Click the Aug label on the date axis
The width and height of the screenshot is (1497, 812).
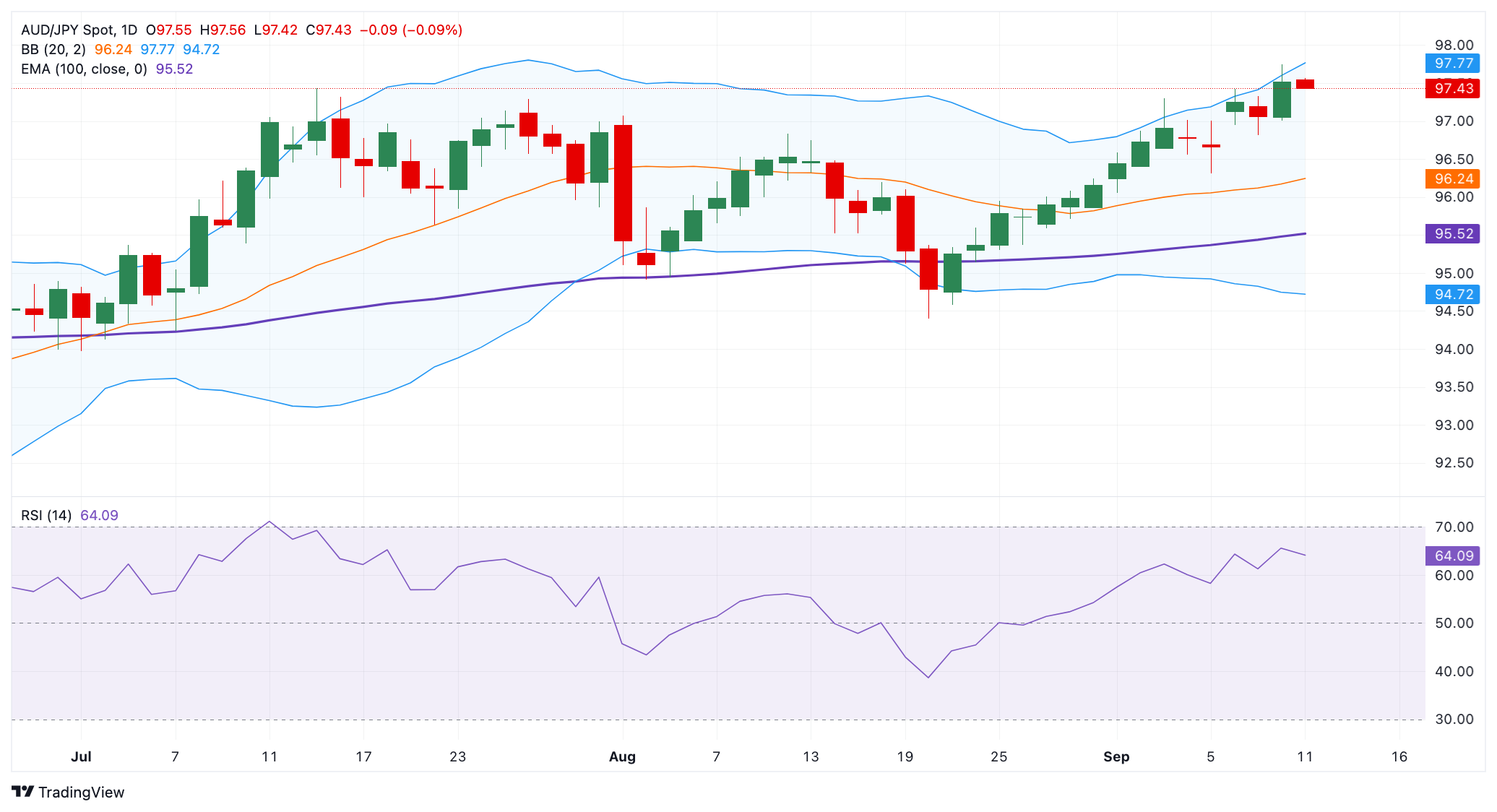[x=622, y=756]
